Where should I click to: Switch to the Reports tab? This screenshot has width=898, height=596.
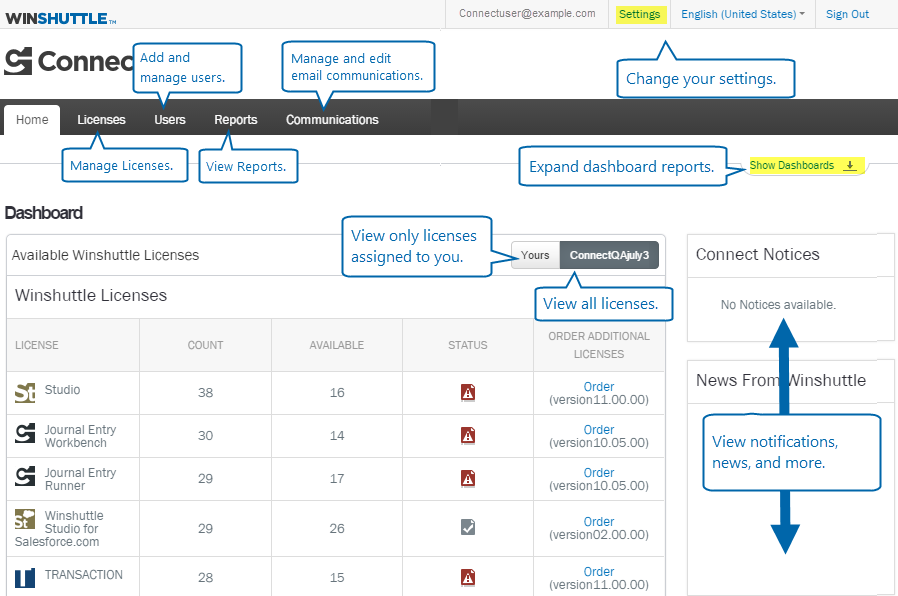coord(235,120)
